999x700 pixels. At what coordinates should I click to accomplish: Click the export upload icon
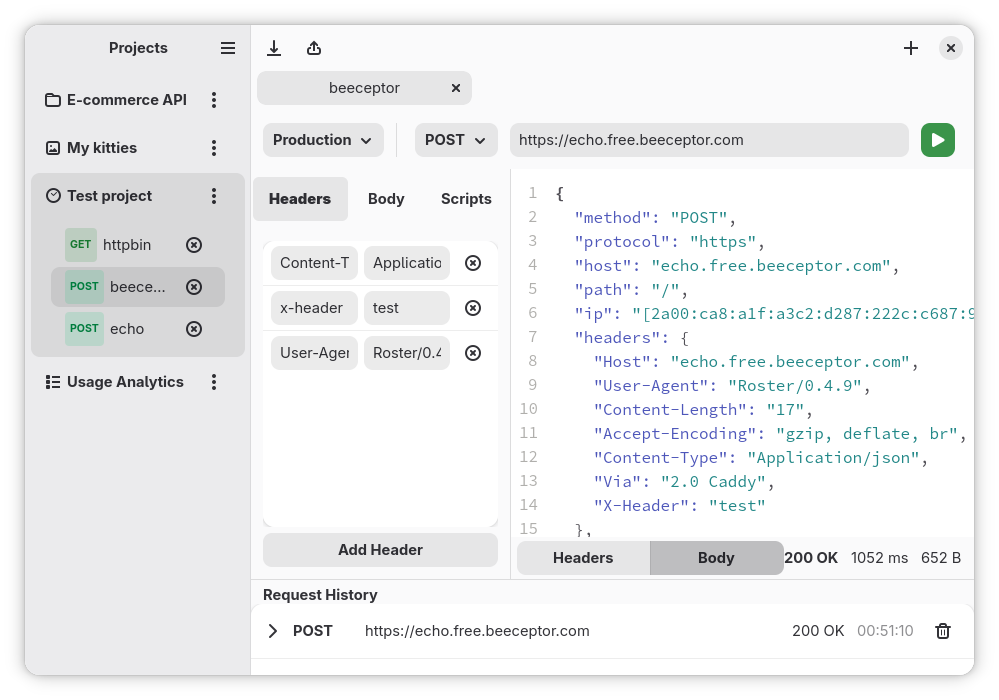[313, 48]
